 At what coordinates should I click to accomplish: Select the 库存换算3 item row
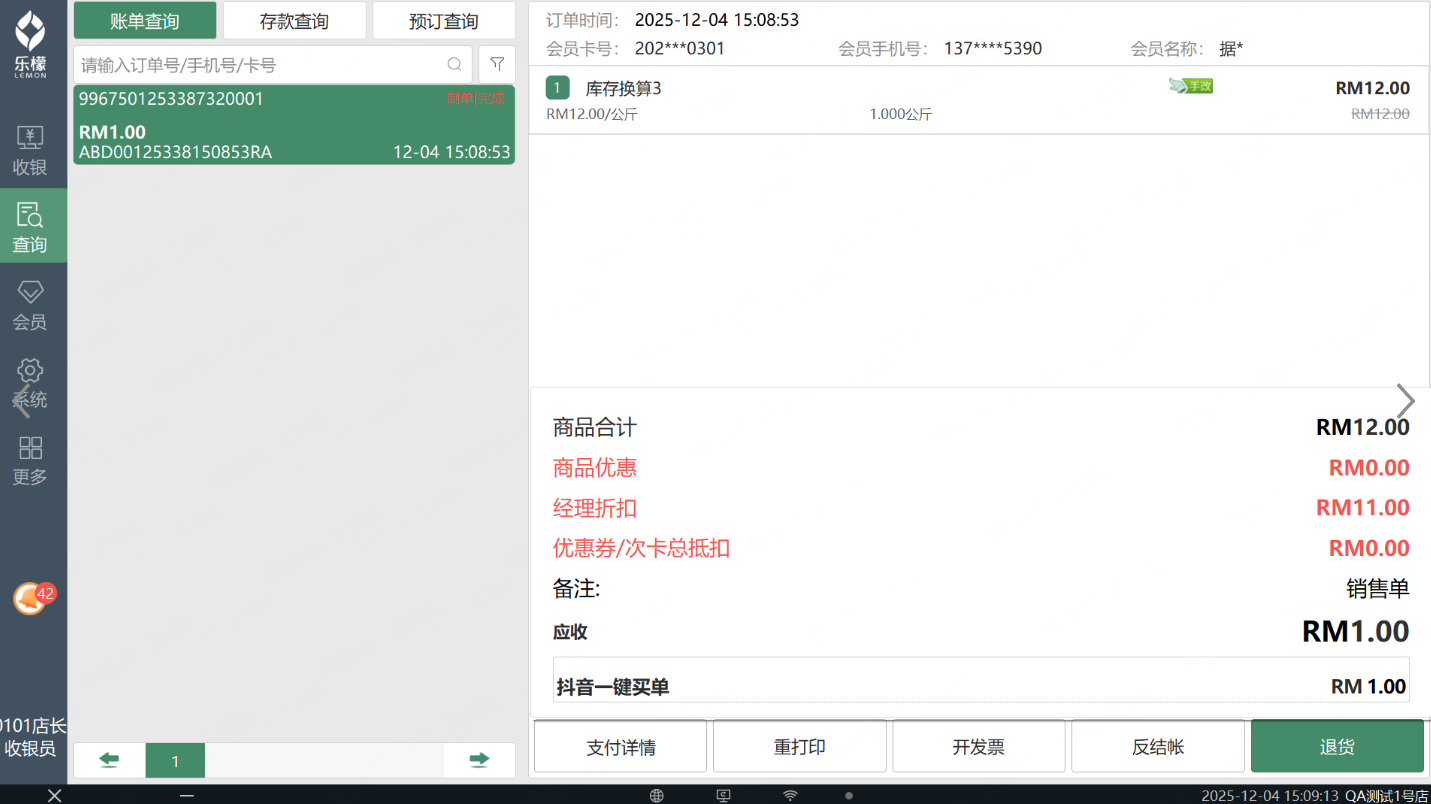pyautogui.click(x=979, y=100)
